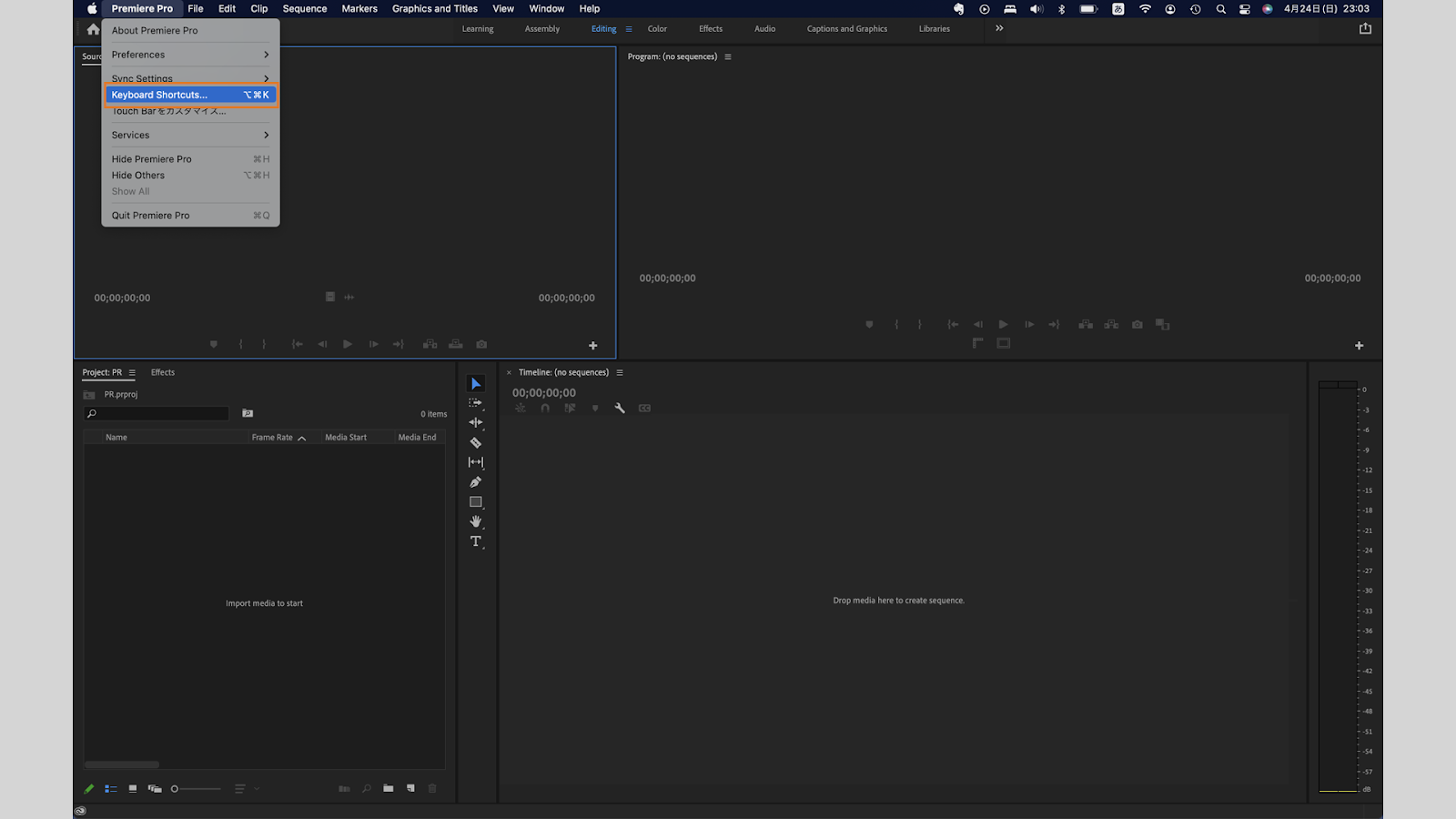
Task: Choose Keyboard Shortcuts… menu item
Action: click(190, 95)
